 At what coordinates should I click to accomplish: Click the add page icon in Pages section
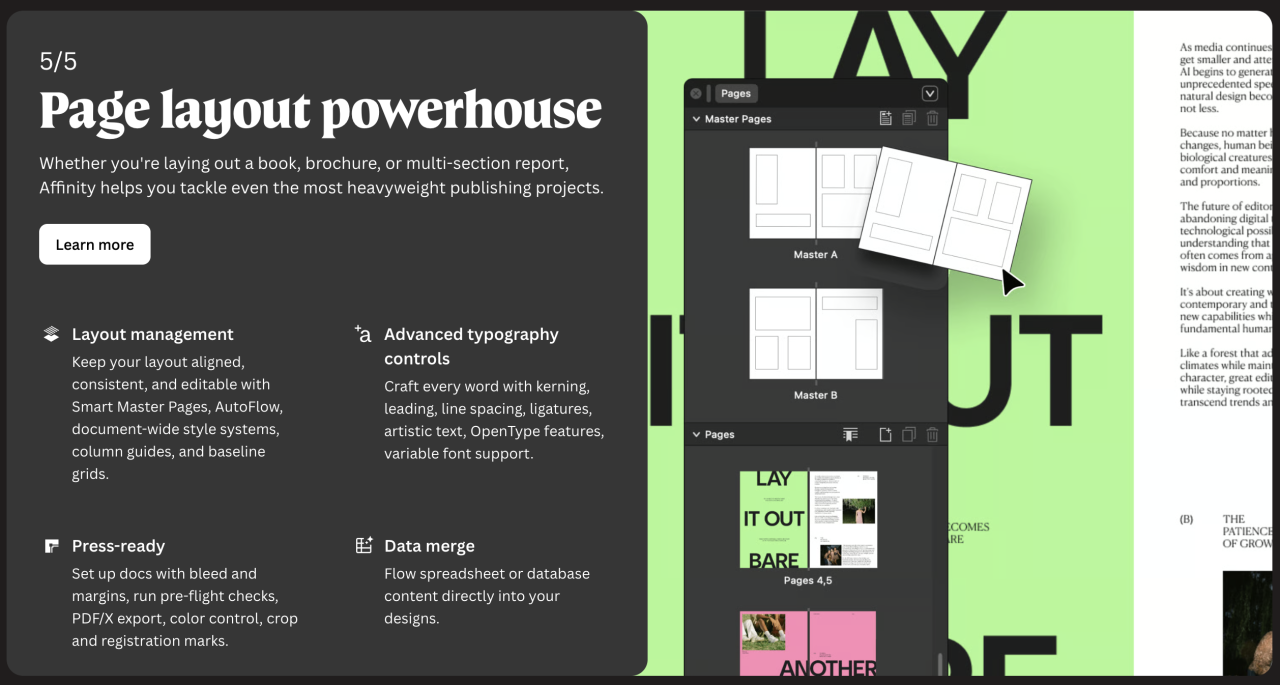[885, 435]
